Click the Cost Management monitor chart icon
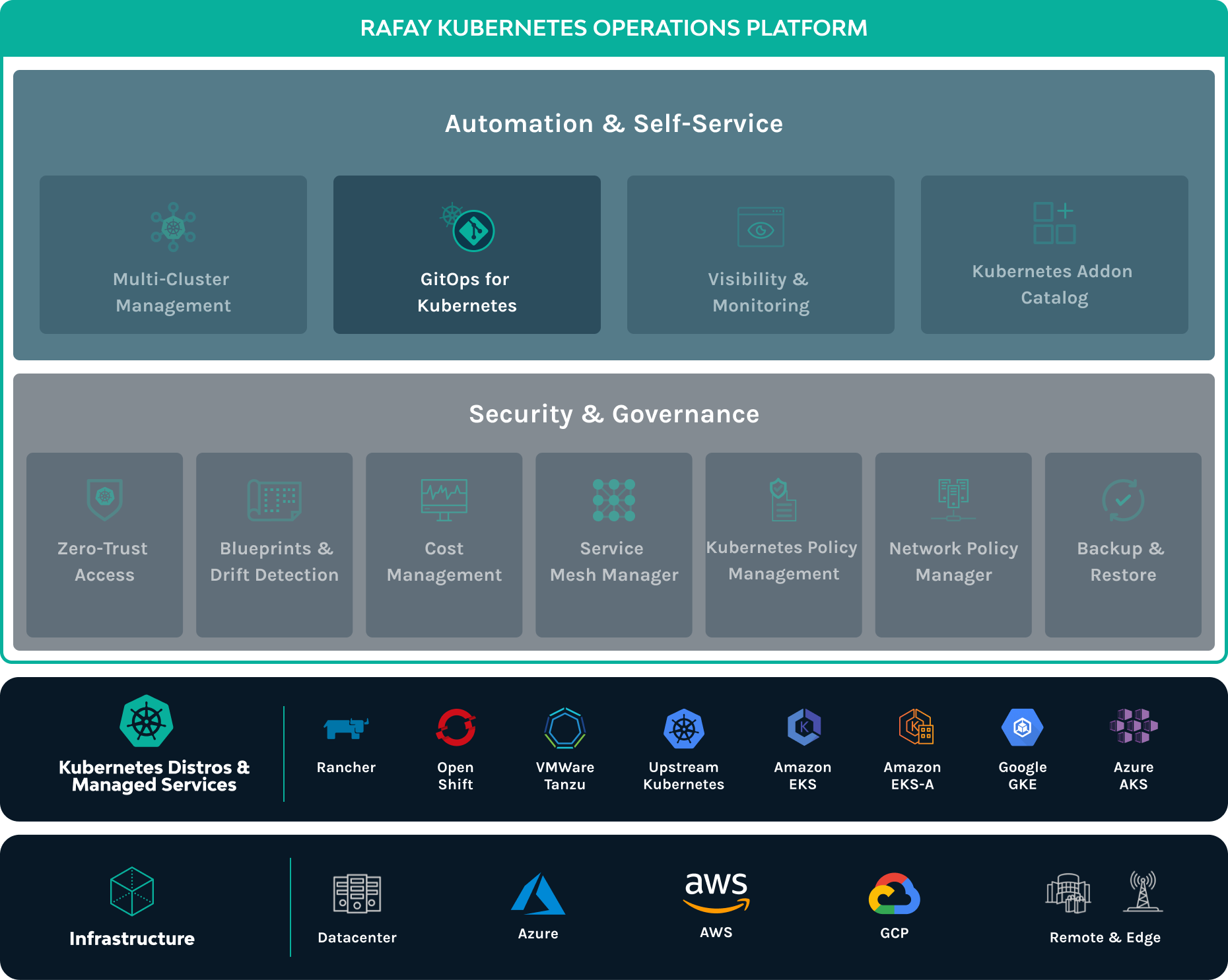This screenshot has height=980, width=1228. click(444, 500)
